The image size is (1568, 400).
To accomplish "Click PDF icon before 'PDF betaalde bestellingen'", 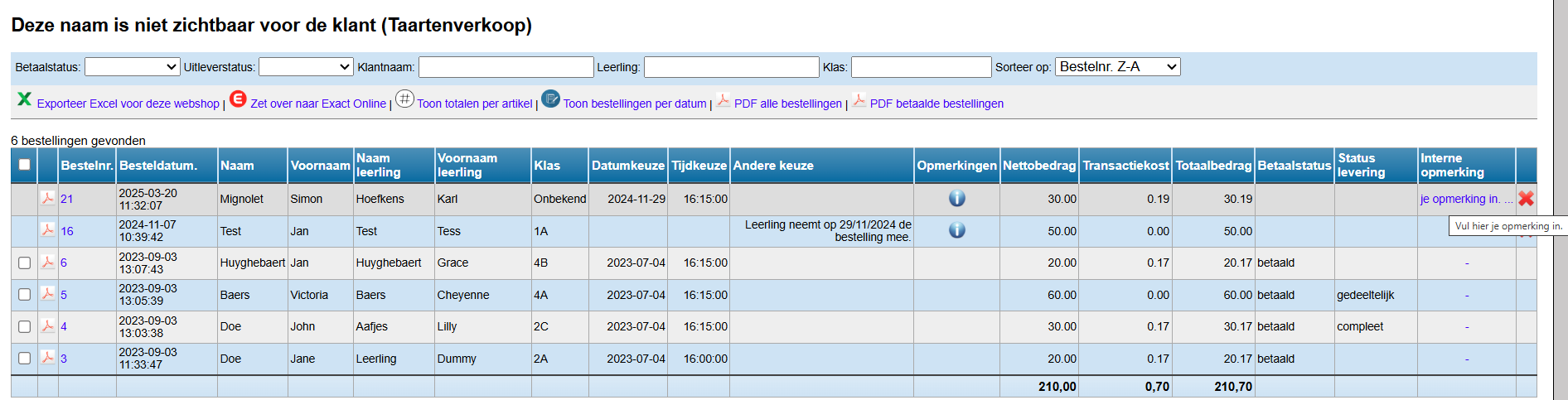I will pyautogui.click(x=859, y=100).
